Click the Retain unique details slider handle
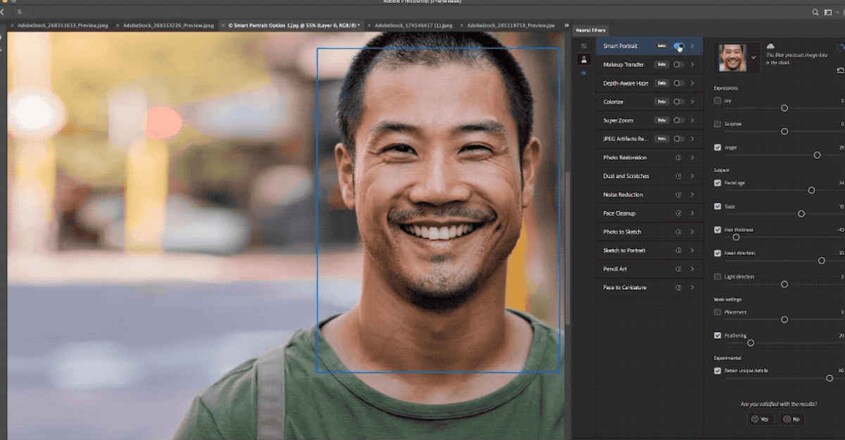The height and width of the screenshot is (440, 845). pos(829,379)
